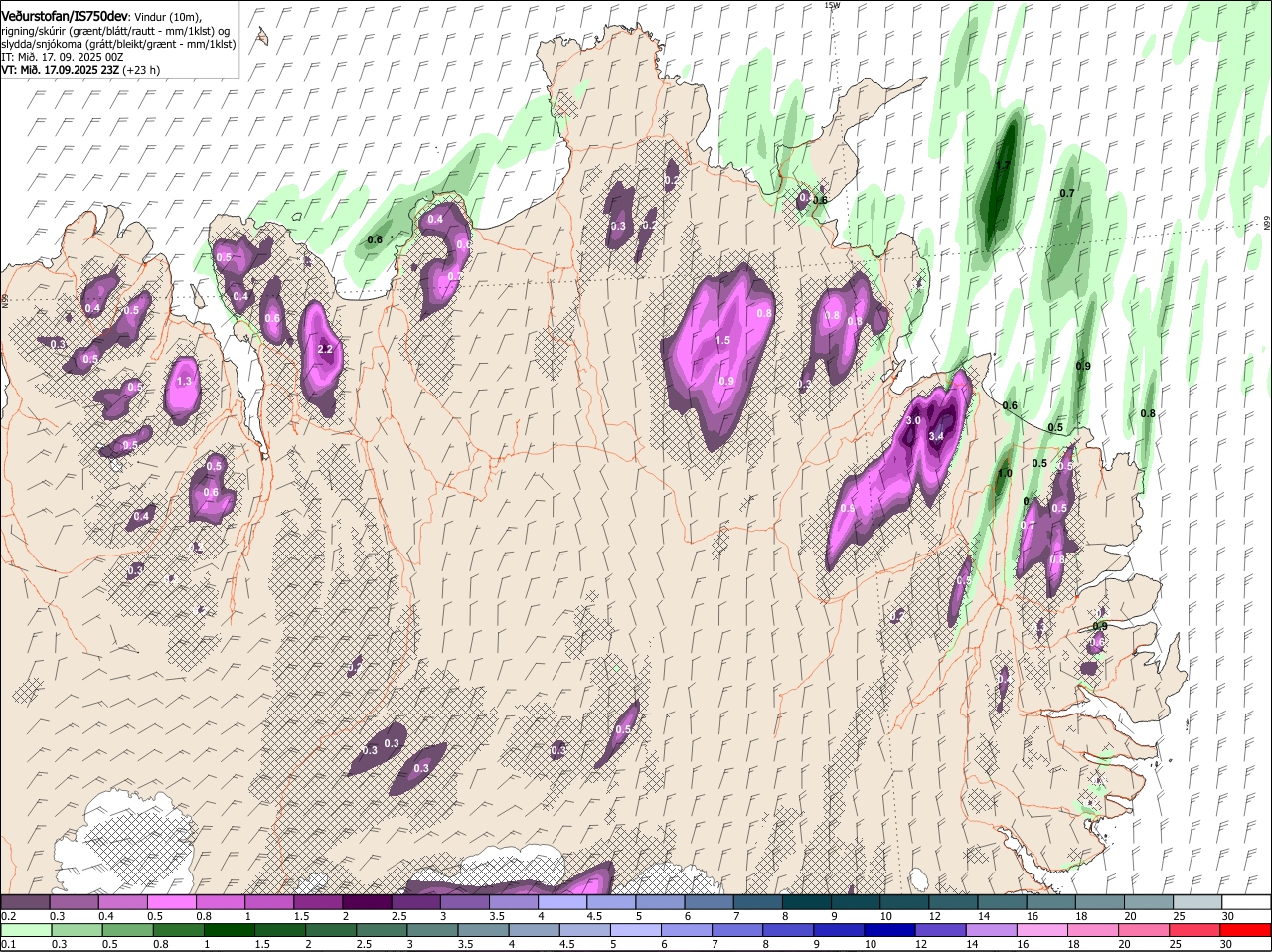Viewport: 1272px width, 952px height.
Task: Click the 1.5 snowfall value in central north
Action: tap(723, 340)
